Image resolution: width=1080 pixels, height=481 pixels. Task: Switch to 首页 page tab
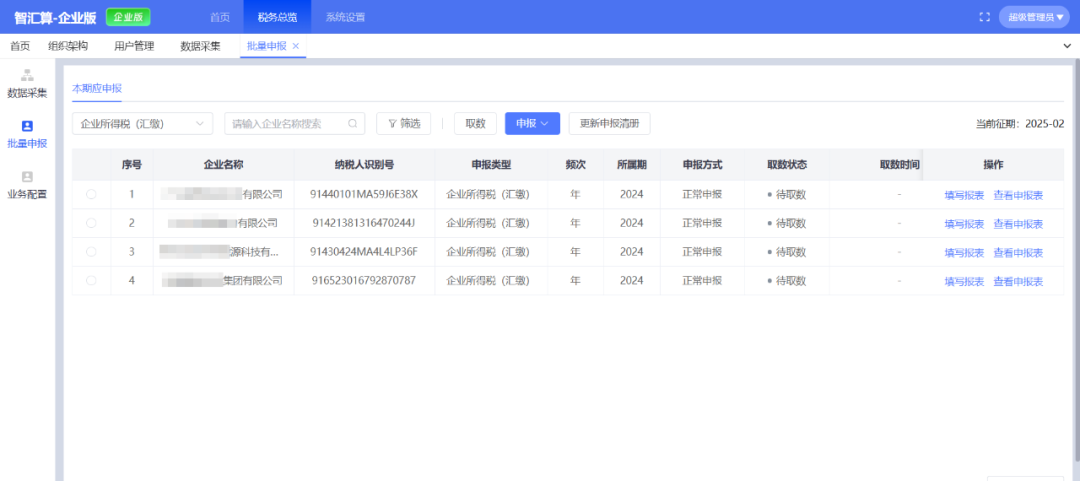tap(20, 46)
